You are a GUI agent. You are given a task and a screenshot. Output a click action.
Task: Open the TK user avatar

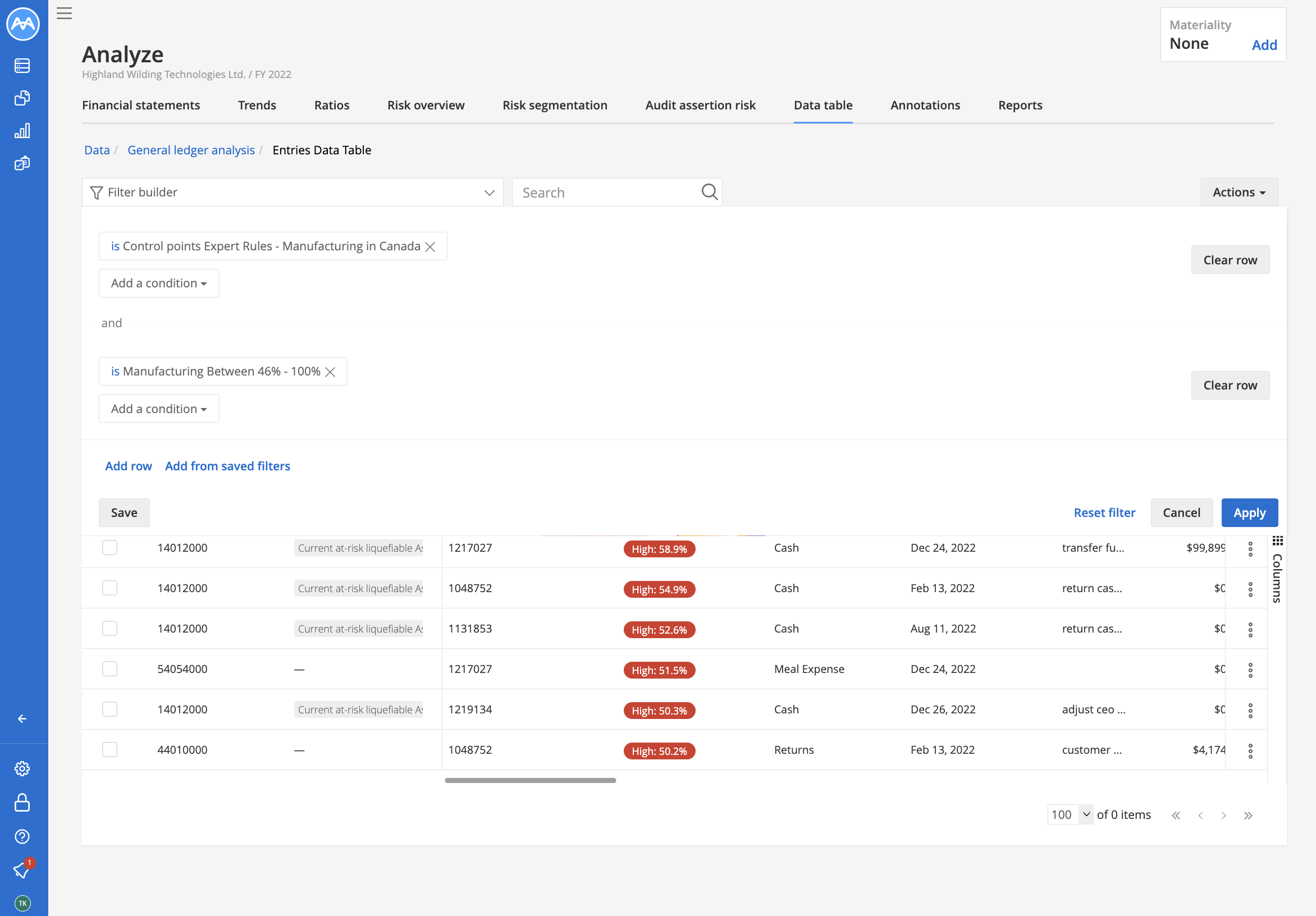pos(22,904)
